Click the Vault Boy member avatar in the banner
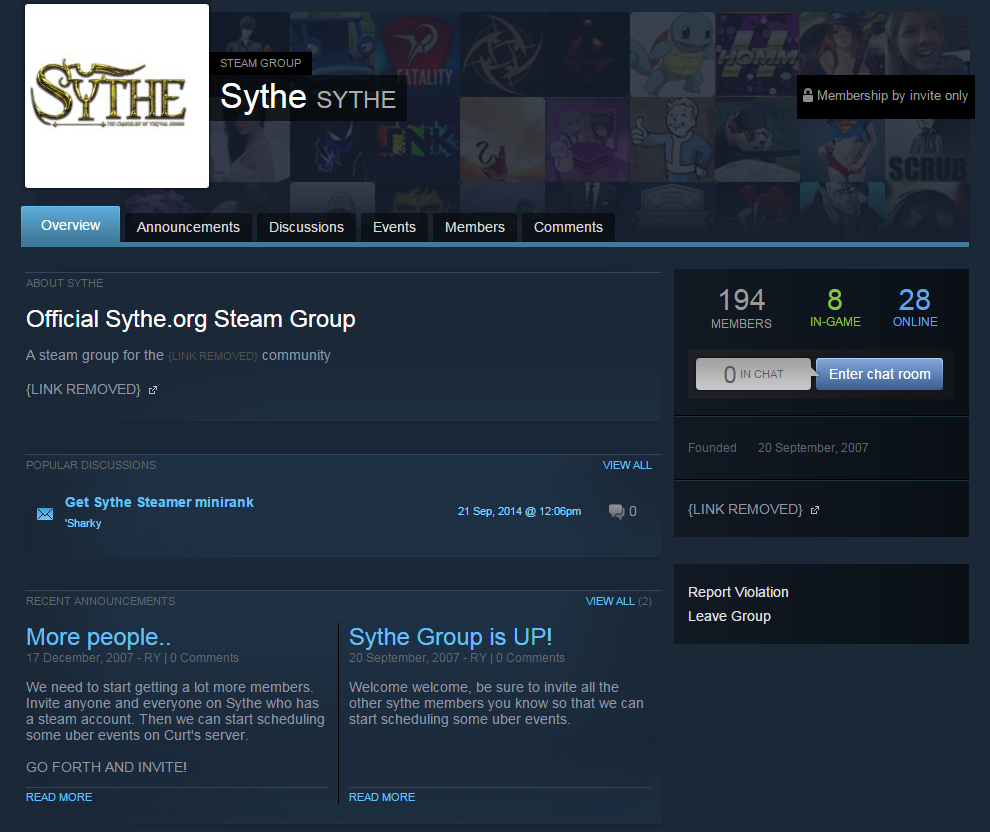 [672, 140]
